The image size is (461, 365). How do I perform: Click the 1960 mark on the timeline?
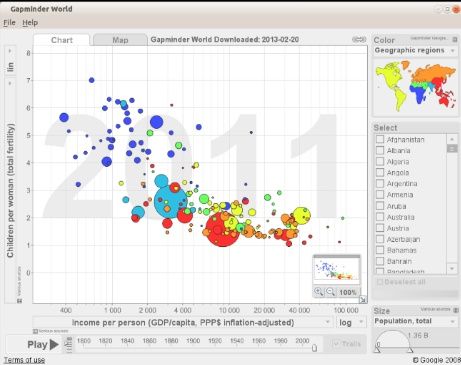[259, 341]
